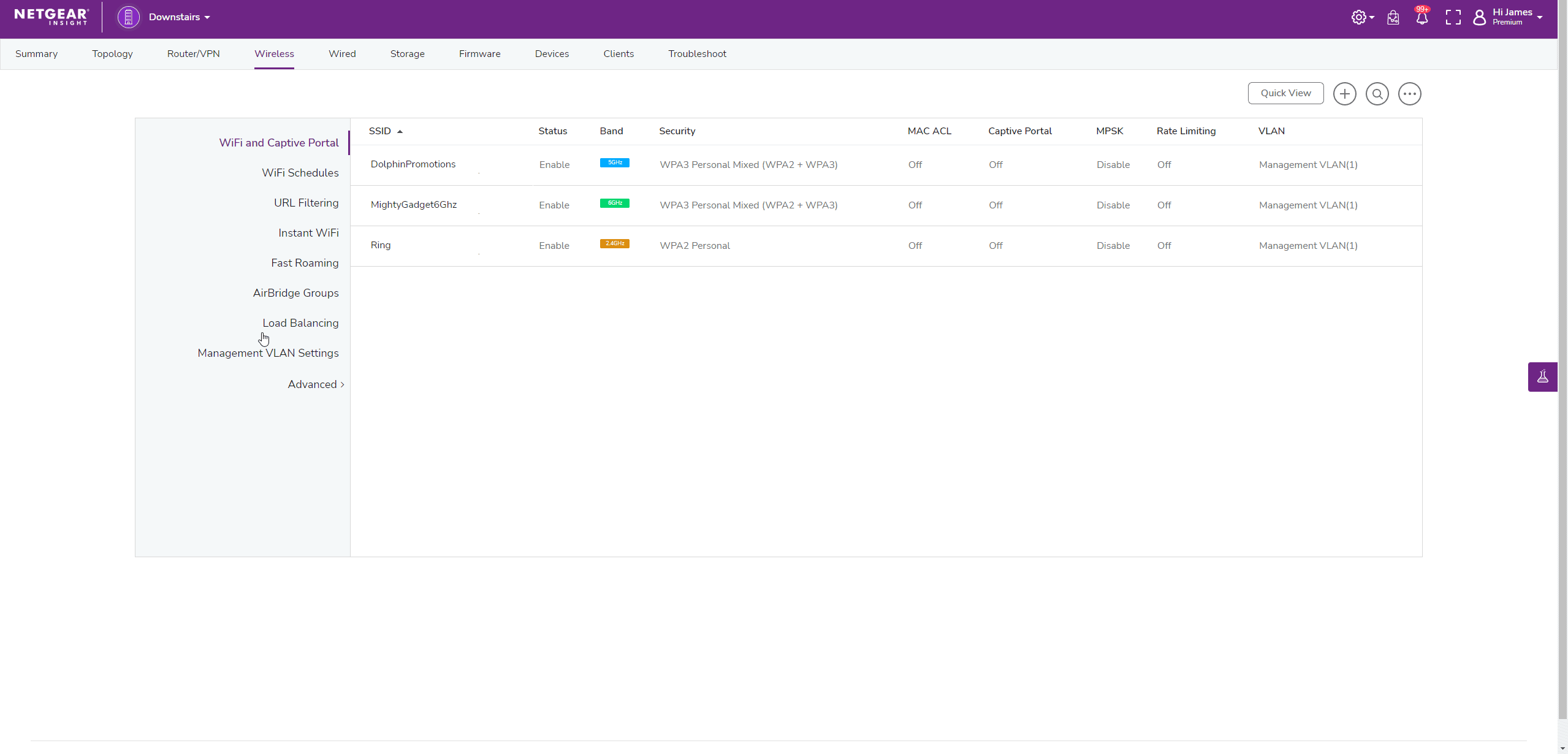The width and height of the screenshot is (1568, 754).
Task: Open the three-dot more options menu
Action: [x=1409, y=94]
